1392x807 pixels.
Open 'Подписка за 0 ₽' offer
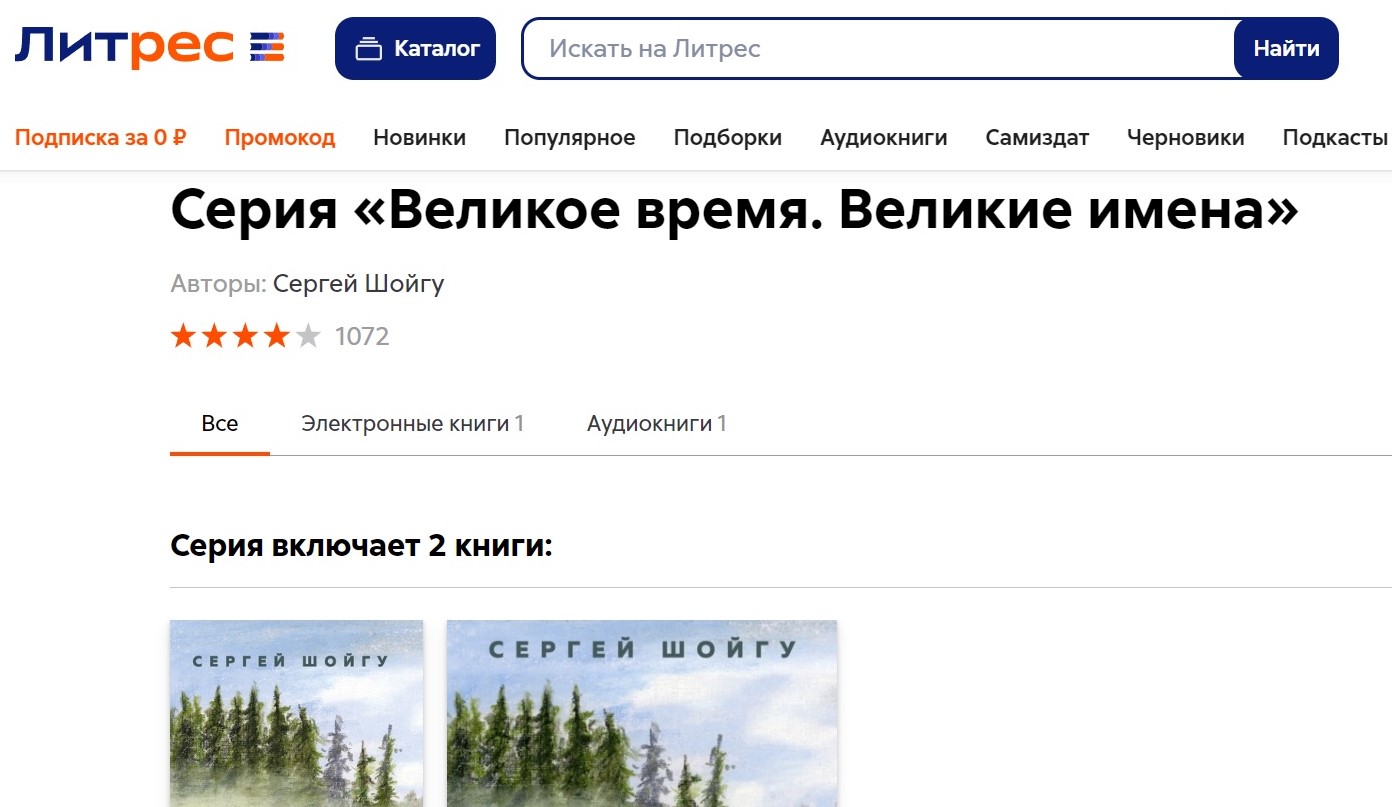100,138
